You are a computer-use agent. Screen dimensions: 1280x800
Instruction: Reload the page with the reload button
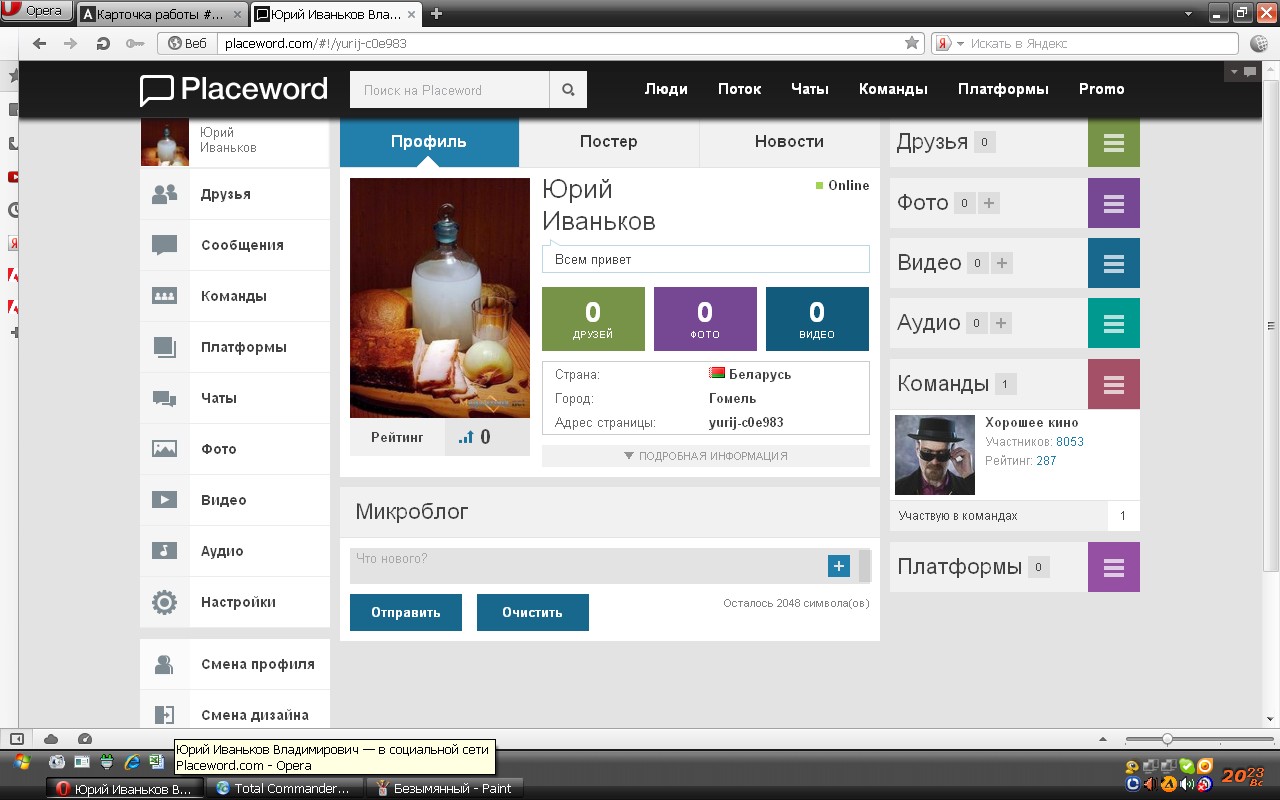pyautogui.click(x=102, y=43)
